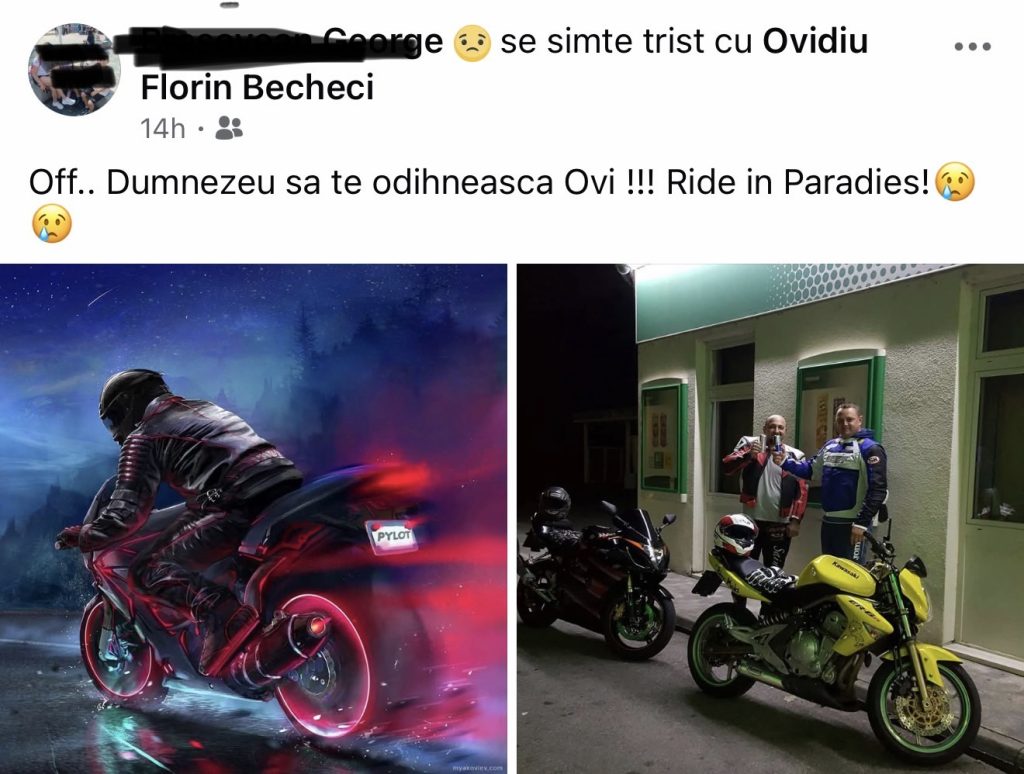Open the three-dot post options menu
This screenshot has height=774, width=1024.
click(972, 46)
